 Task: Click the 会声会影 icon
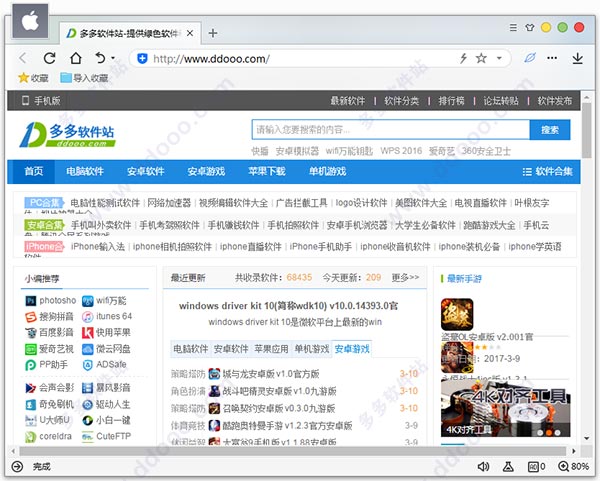pos(30,388)
